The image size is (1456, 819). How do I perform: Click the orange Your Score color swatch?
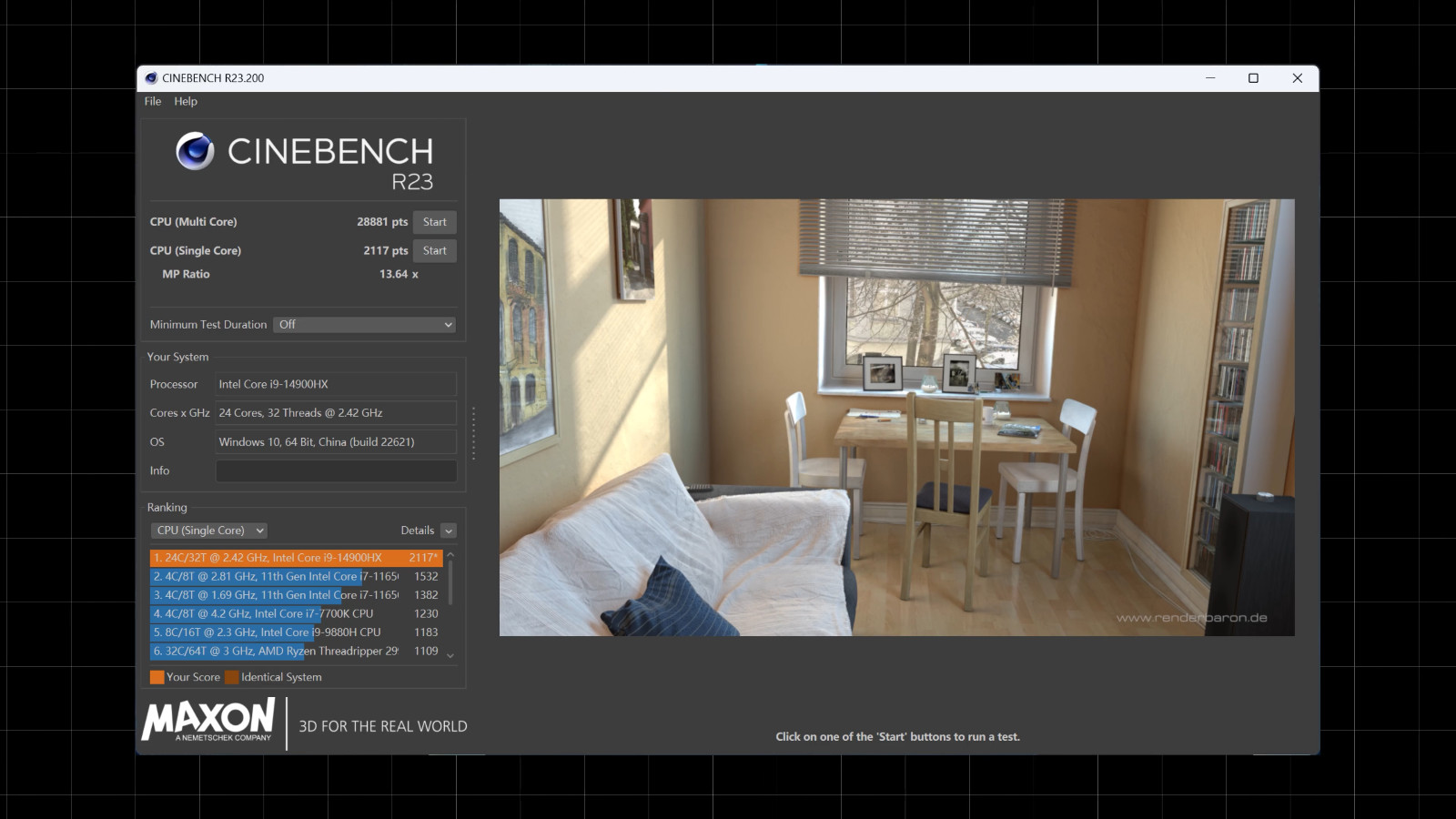point(157,677)
